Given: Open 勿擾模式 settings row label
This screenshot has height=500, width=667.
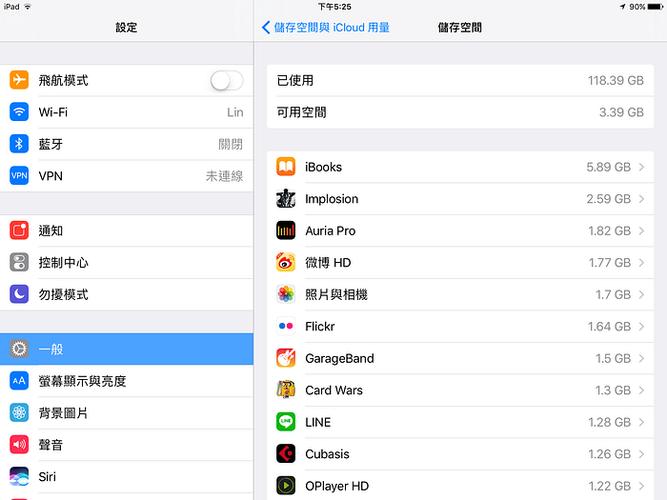Looking at the screenshot, I should (63, 294).
